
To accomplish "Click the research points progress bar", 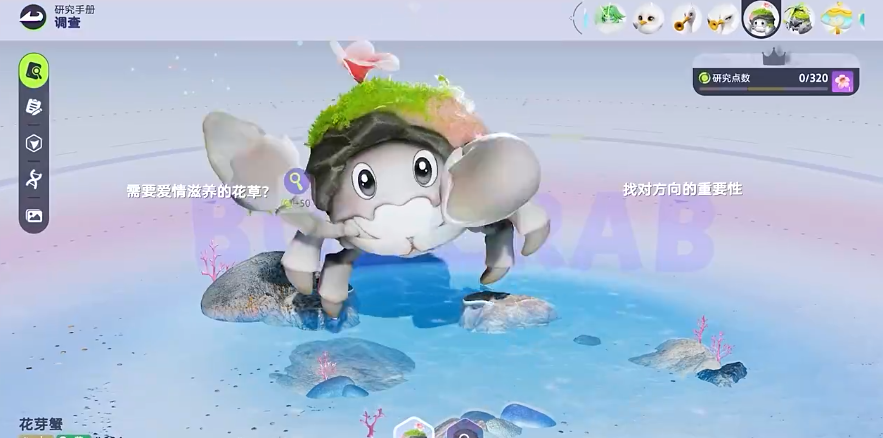I will tap(763, 88).
